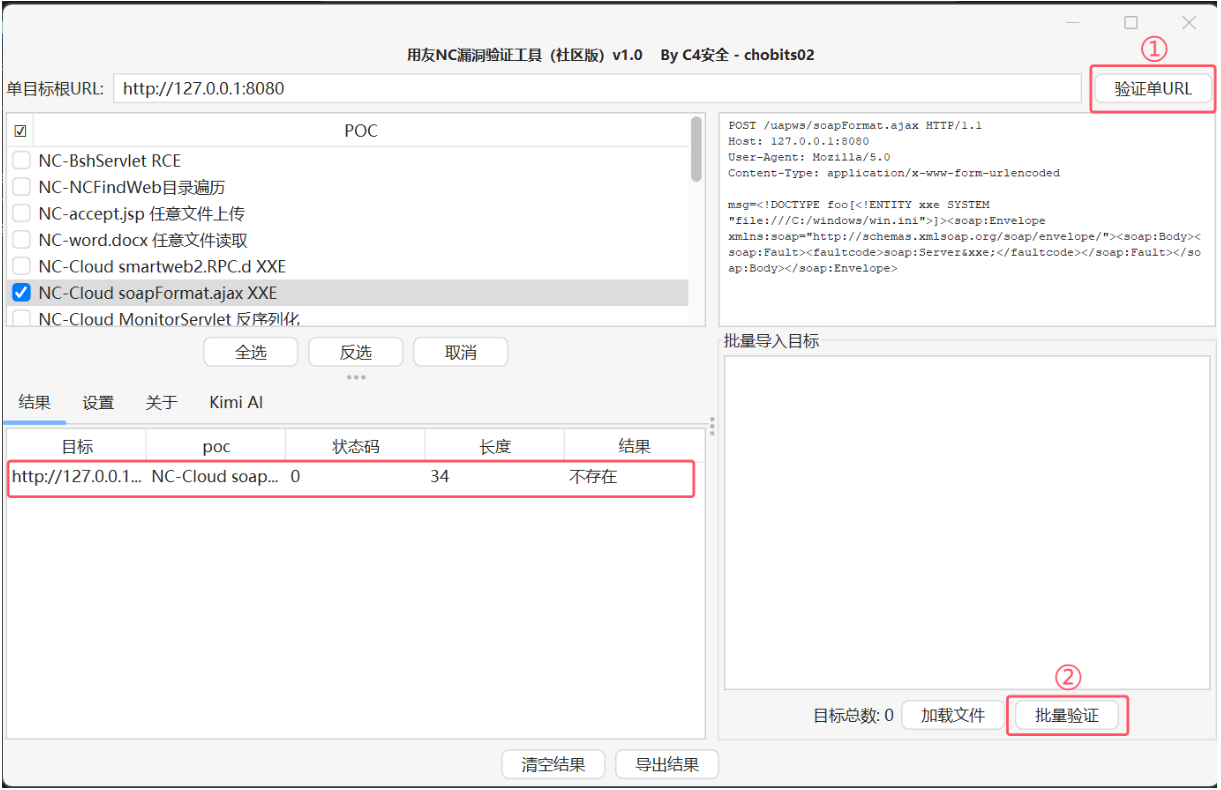Maximize the window
The width and height of the screenshot is (1221, 790).
(x=1131, y=22)
